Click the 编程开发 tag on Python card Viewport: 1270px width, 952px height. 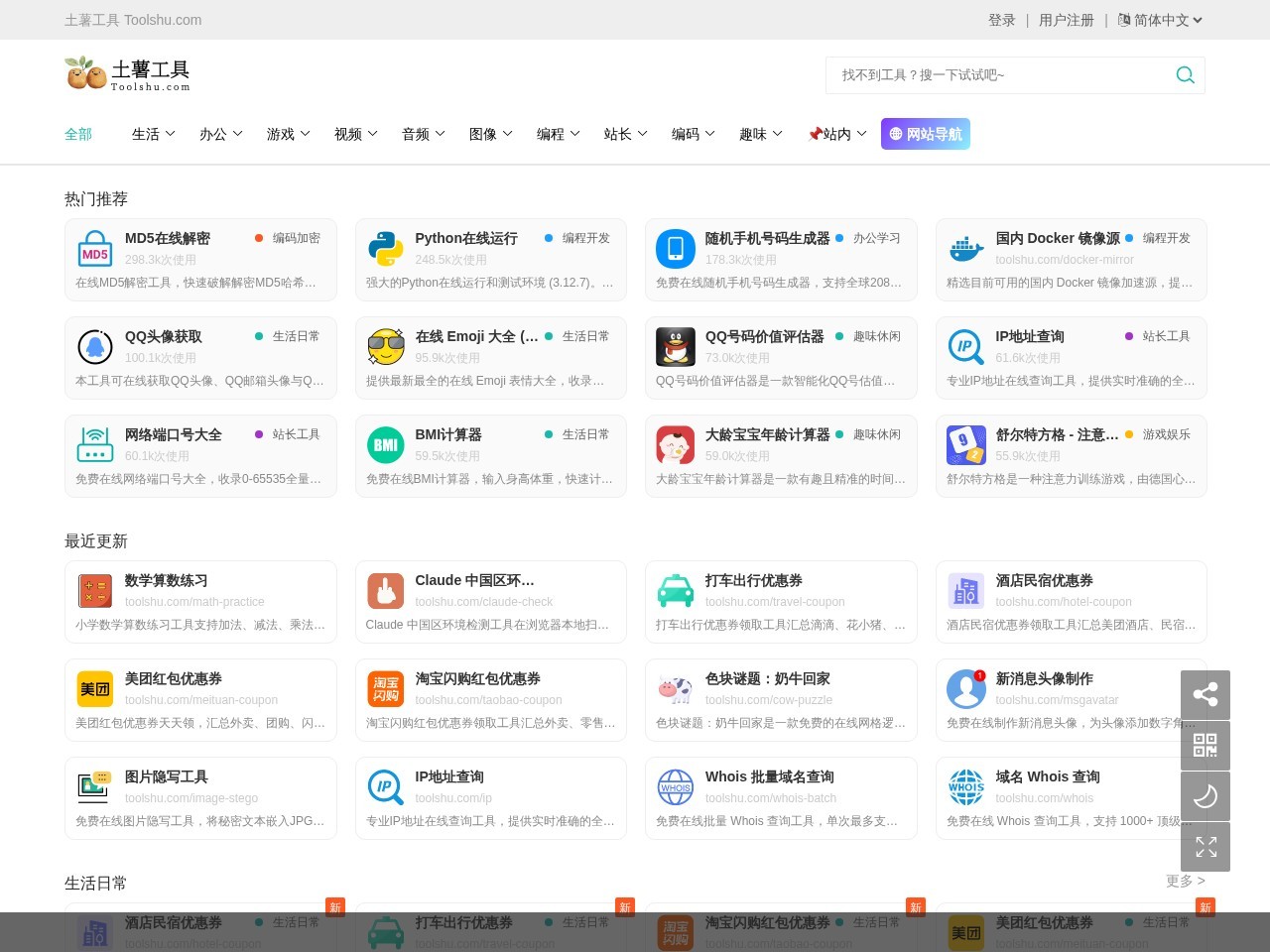(586, 238)
